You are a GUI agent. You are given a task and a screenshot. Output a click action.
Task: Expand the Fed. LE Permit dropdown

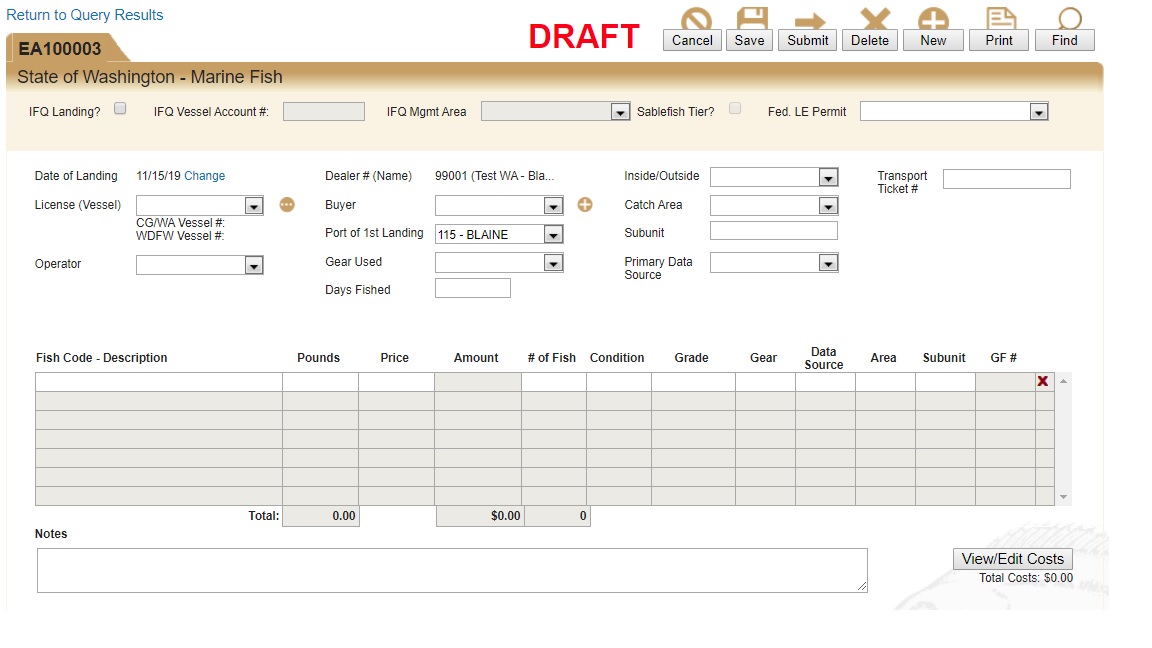tap(1038, 112)
